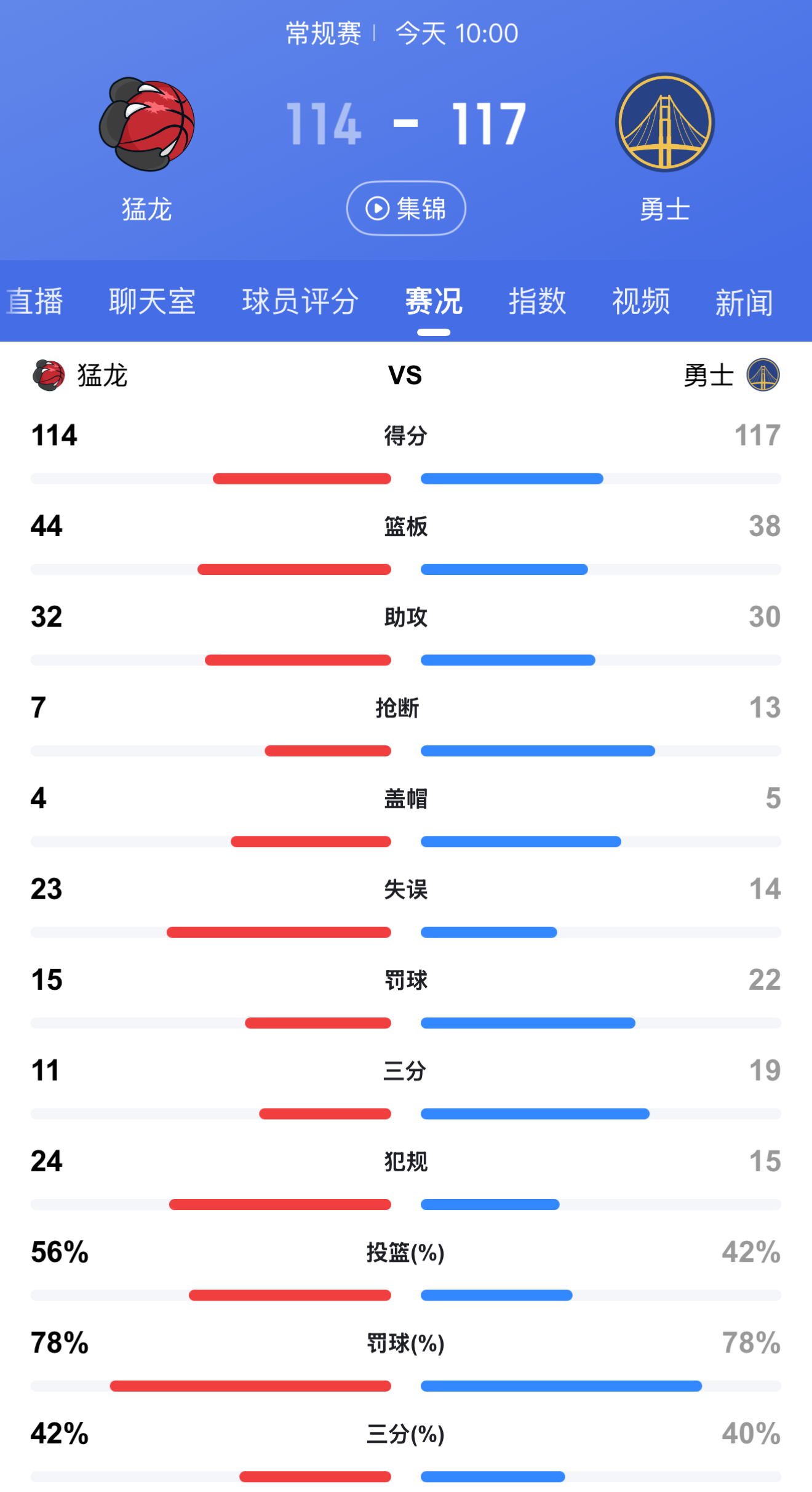Click the red 得分 progress bar
Viewport: 812px width, 1492px height.
[301, 478]
